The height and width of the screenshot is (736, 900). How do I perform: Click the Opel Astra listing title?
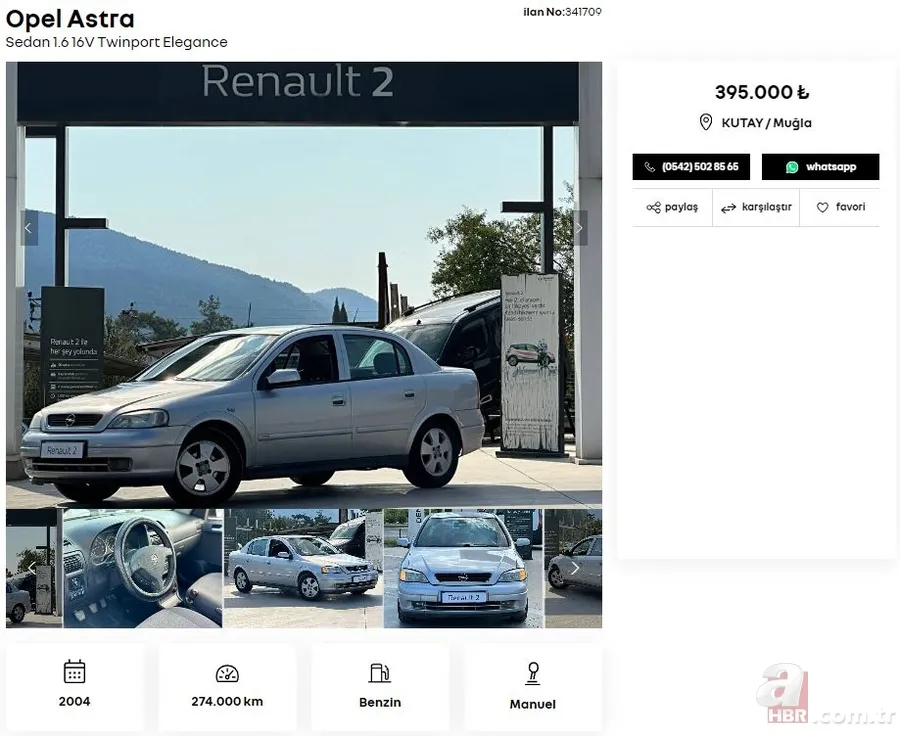pos(70,19)
